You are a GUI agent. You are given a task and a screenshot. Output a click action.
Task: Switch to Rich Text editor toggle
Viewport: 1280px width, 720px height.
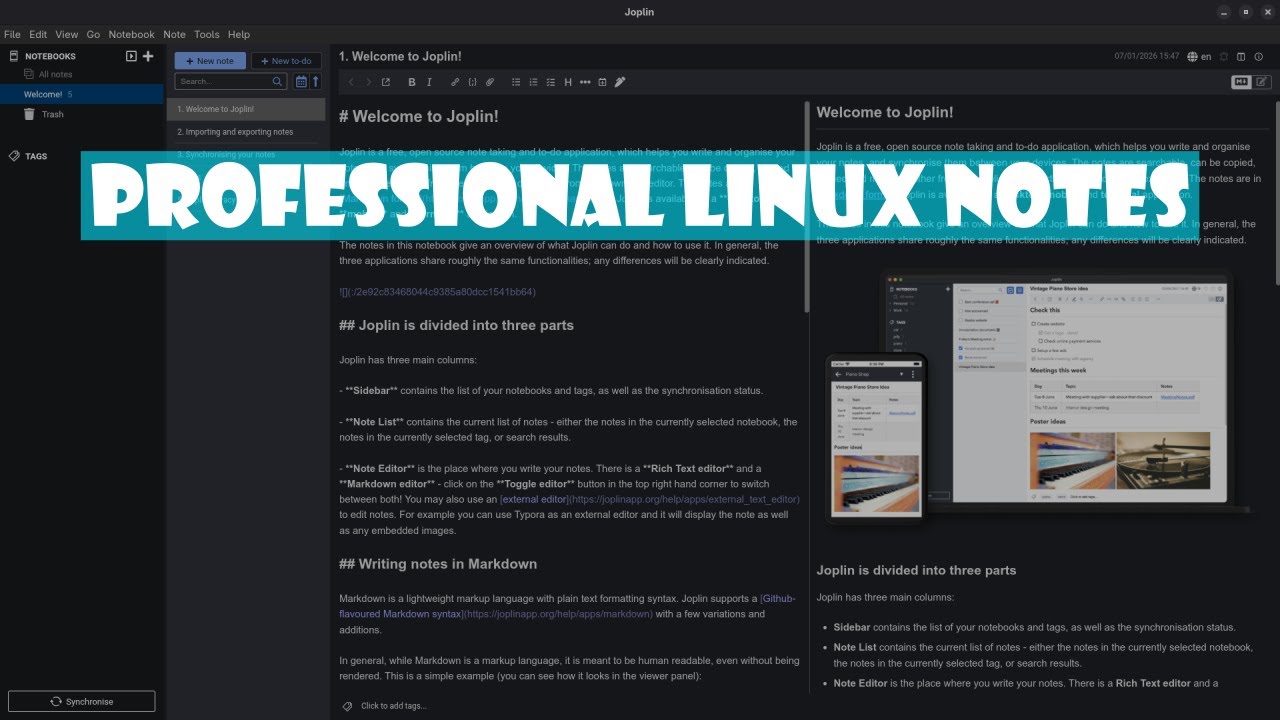point(1262,82)
